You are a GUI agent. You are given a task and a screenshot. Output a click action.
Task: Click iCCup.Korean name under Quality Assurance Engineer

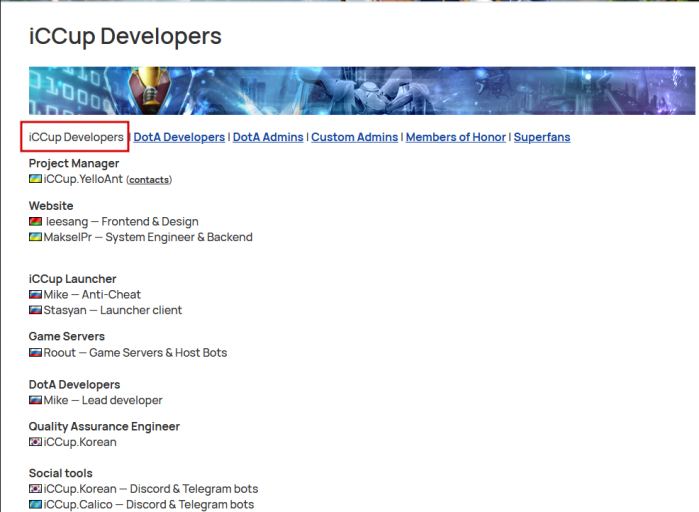(80, 442)
